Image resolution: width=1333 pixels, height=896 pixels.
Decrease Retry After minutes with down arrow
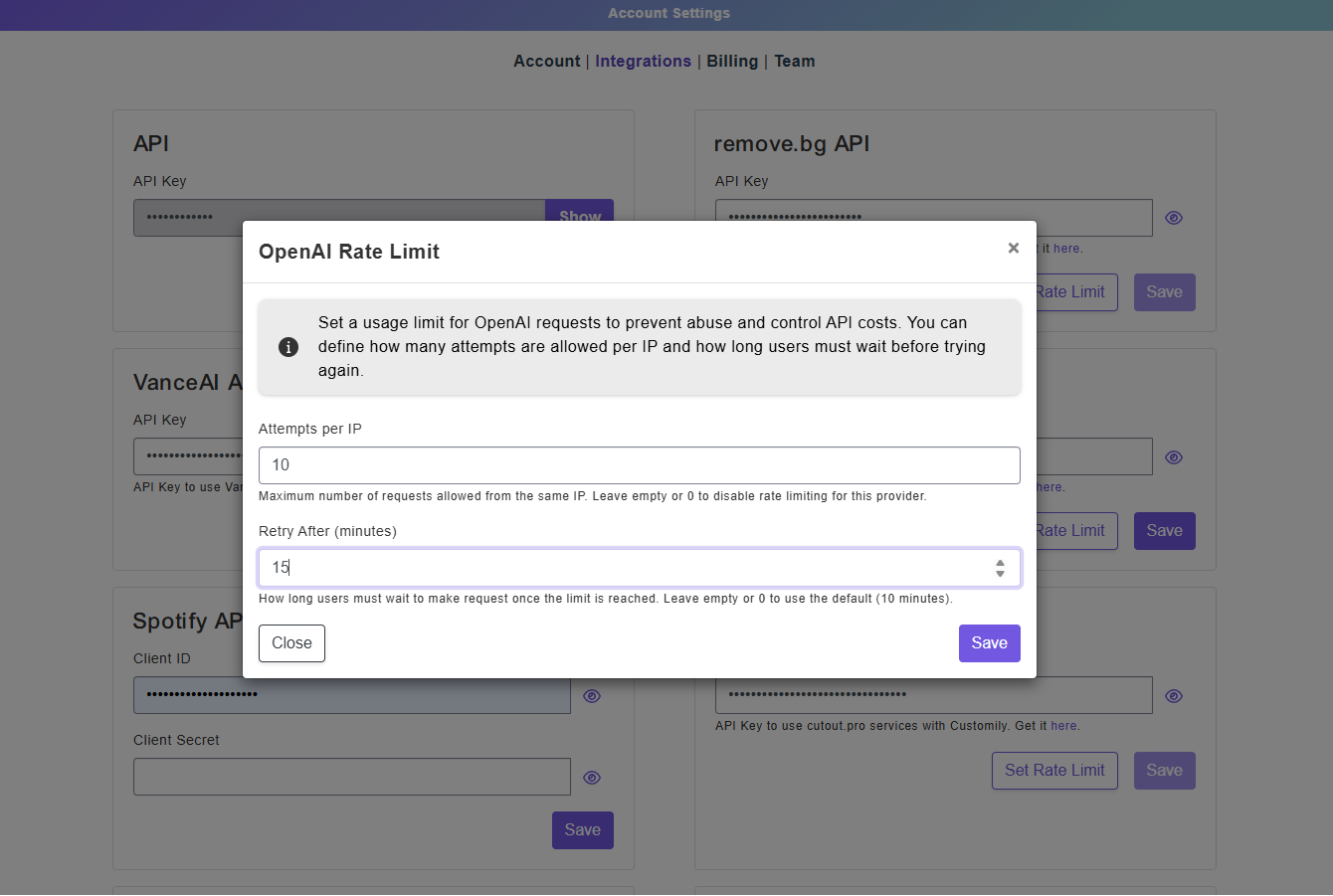[1000, 574]
